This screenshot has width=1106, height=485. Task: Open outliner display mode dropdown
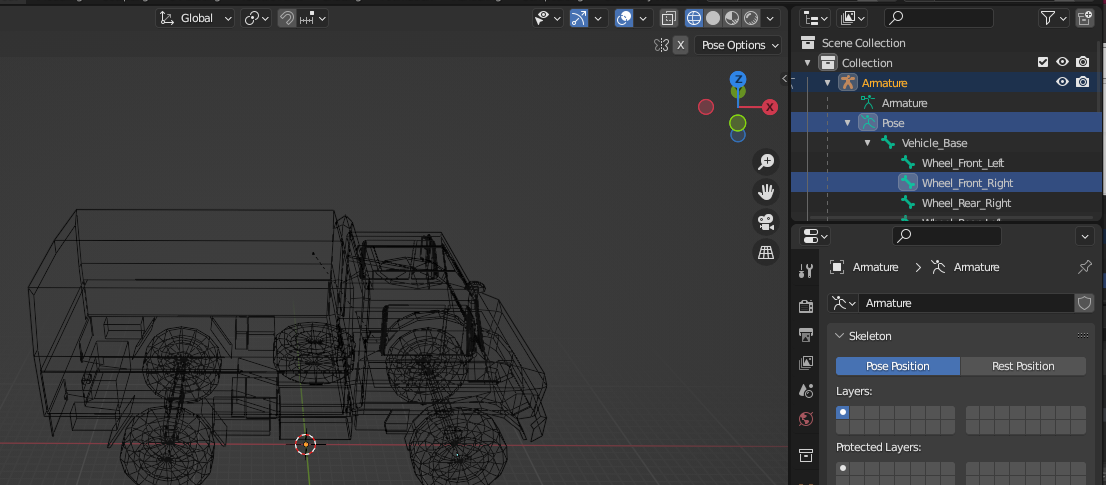tap(816, 18)
